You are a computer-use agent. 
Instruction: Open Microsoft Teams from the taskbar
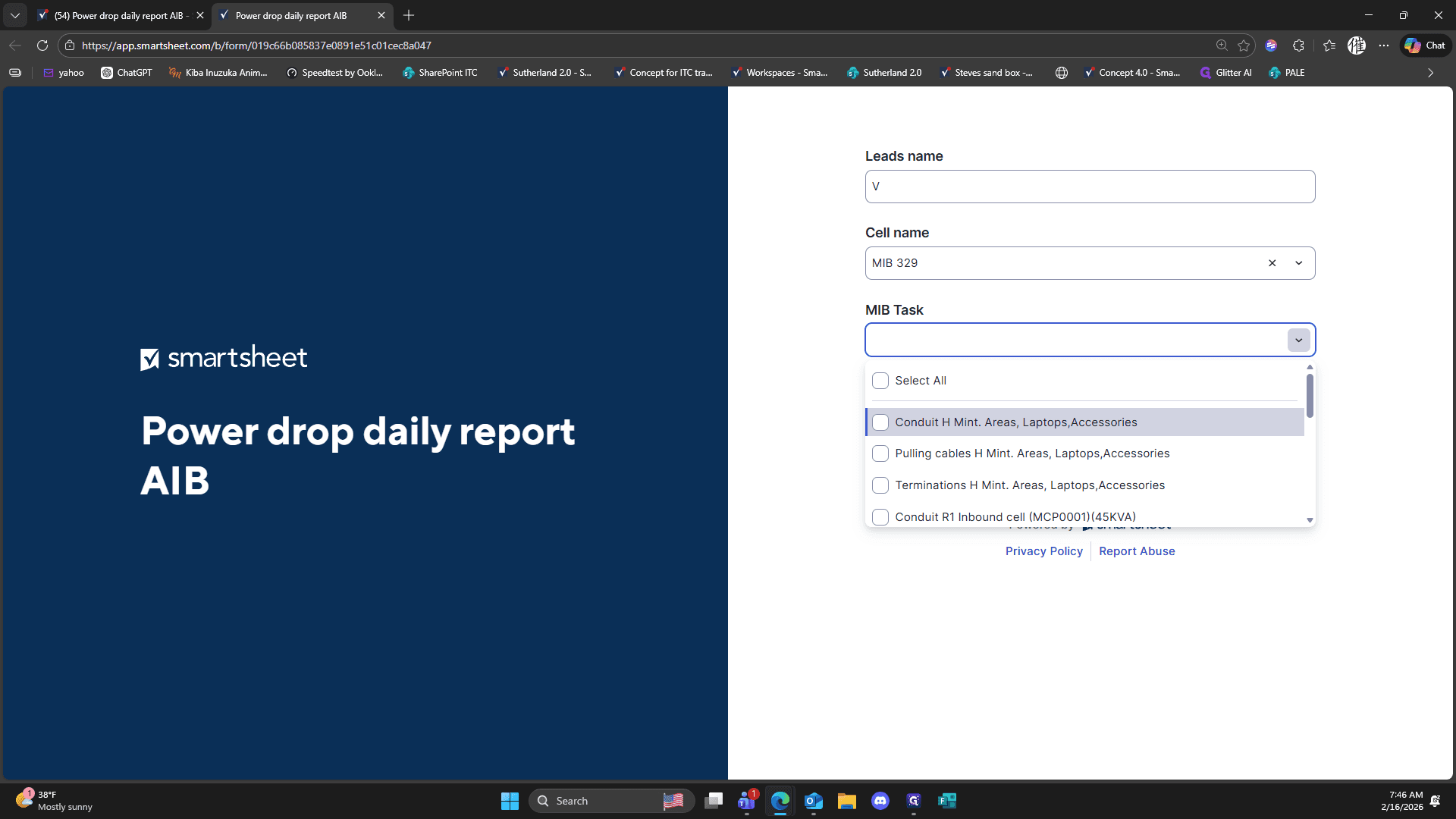[x=747, y=801]
